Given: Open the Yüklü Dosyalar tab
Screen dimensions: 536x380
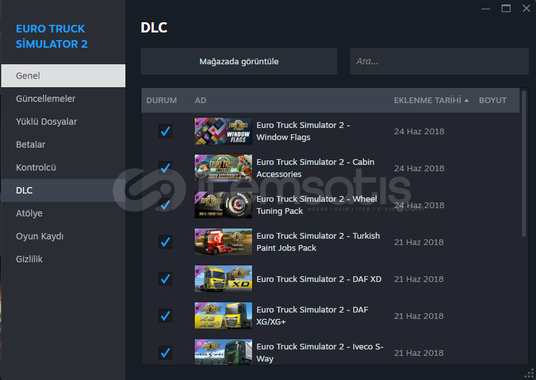Looking at the screenshot, I should pos(63,122).
